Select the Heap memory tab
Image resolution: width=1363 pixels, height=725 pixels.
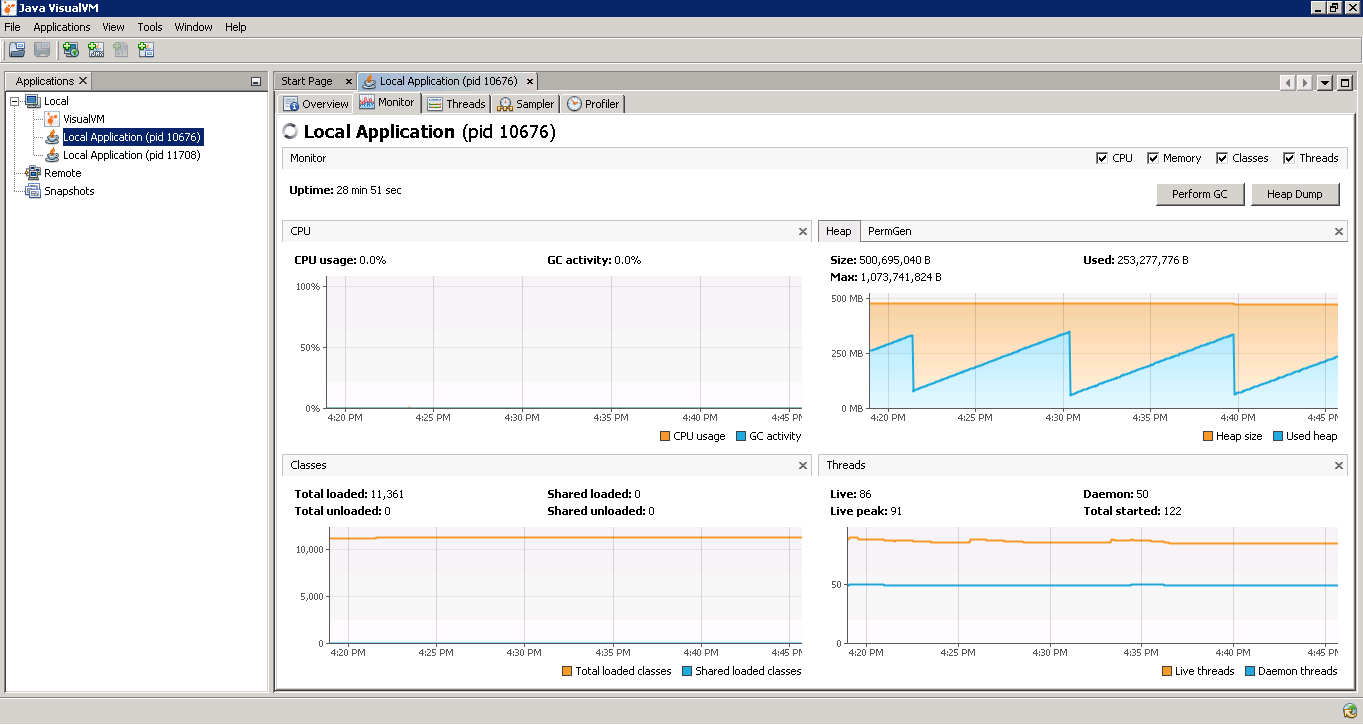(839, 231)
